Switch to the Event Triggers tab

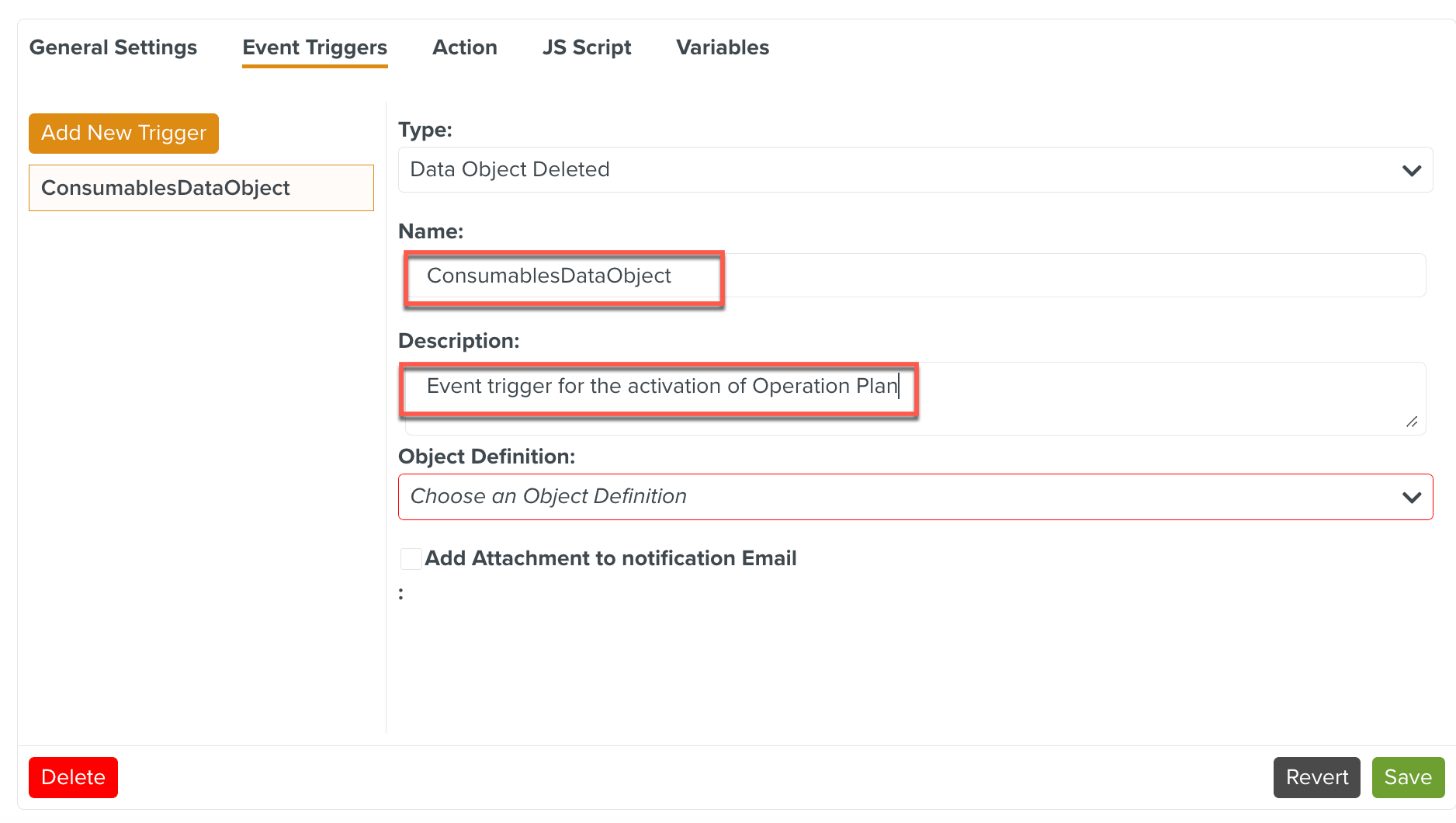[314, 47]
